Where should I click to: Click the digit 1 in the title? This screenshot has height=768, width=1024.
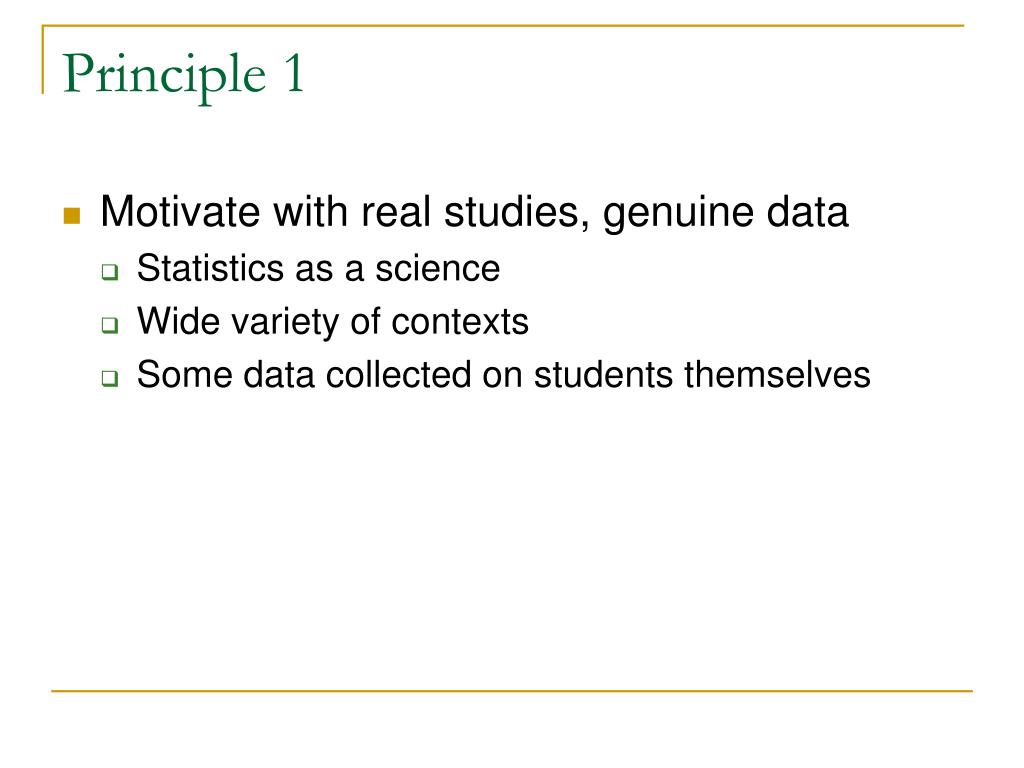point(294,72)
